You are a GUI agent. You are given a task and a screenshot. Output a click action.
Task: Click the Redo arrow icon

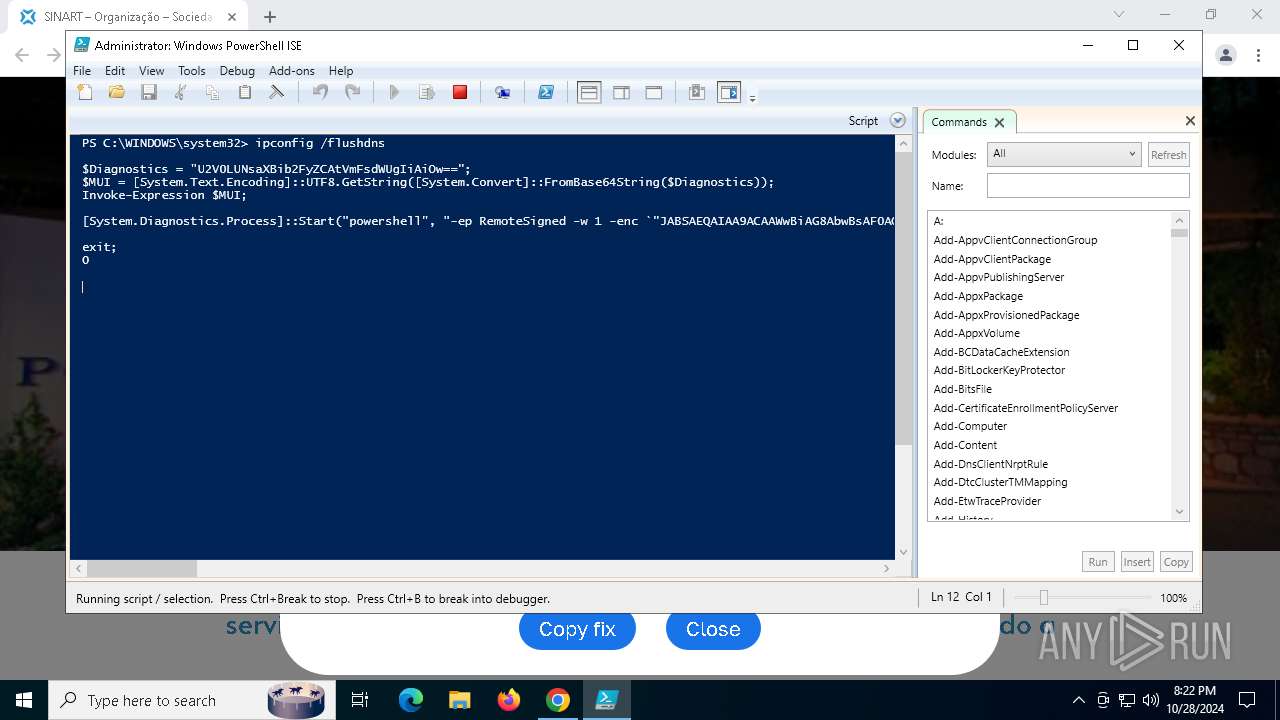click(x=352, y=92)
